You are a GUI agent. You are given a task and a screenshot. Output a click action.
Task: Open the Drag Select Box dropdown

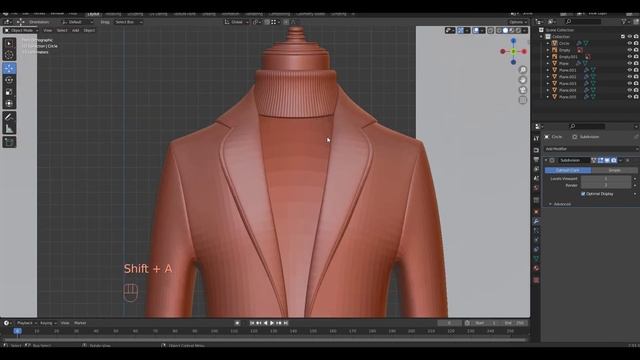tap(128, 22)
